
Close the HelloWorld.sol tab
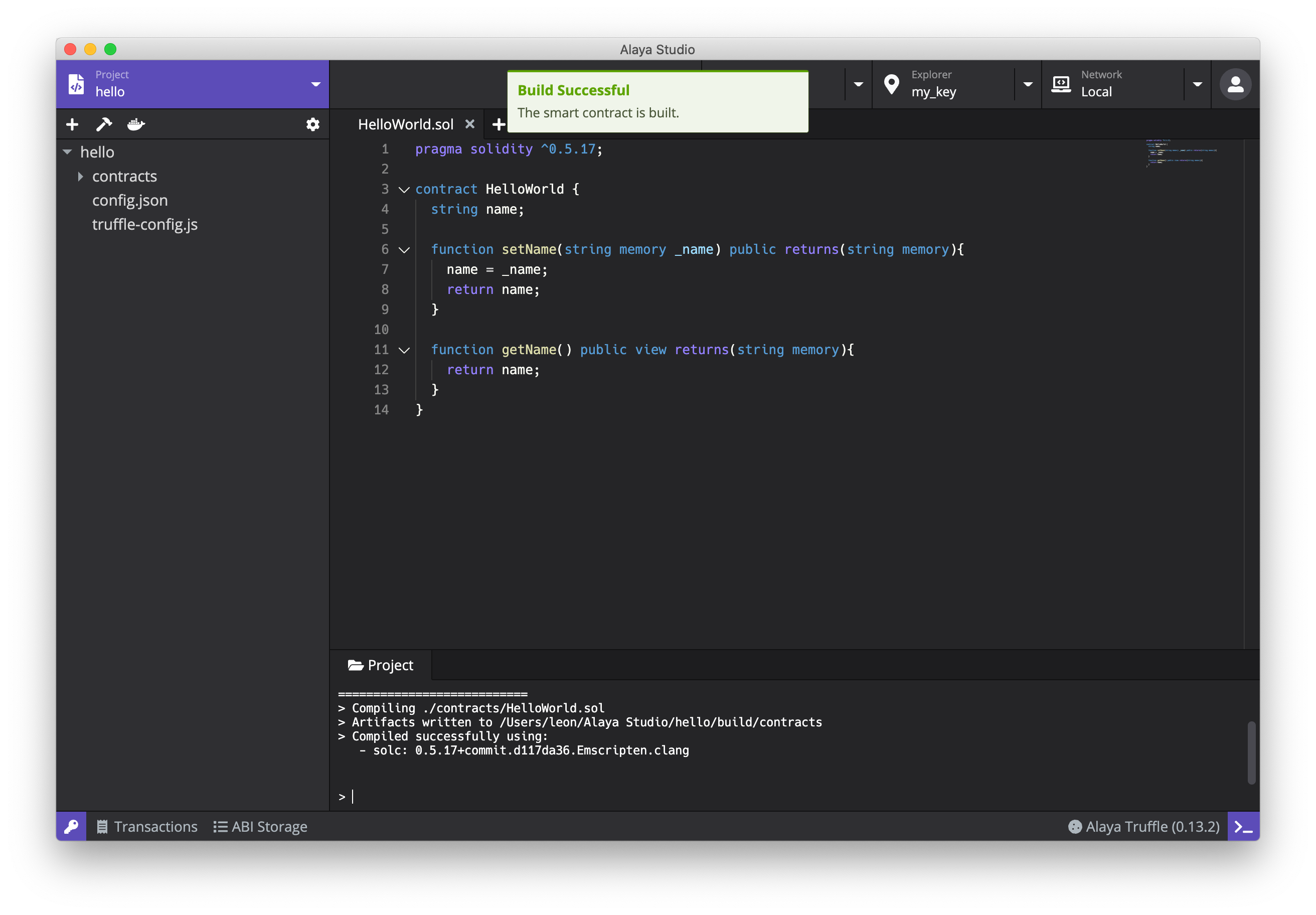[469, 124]
